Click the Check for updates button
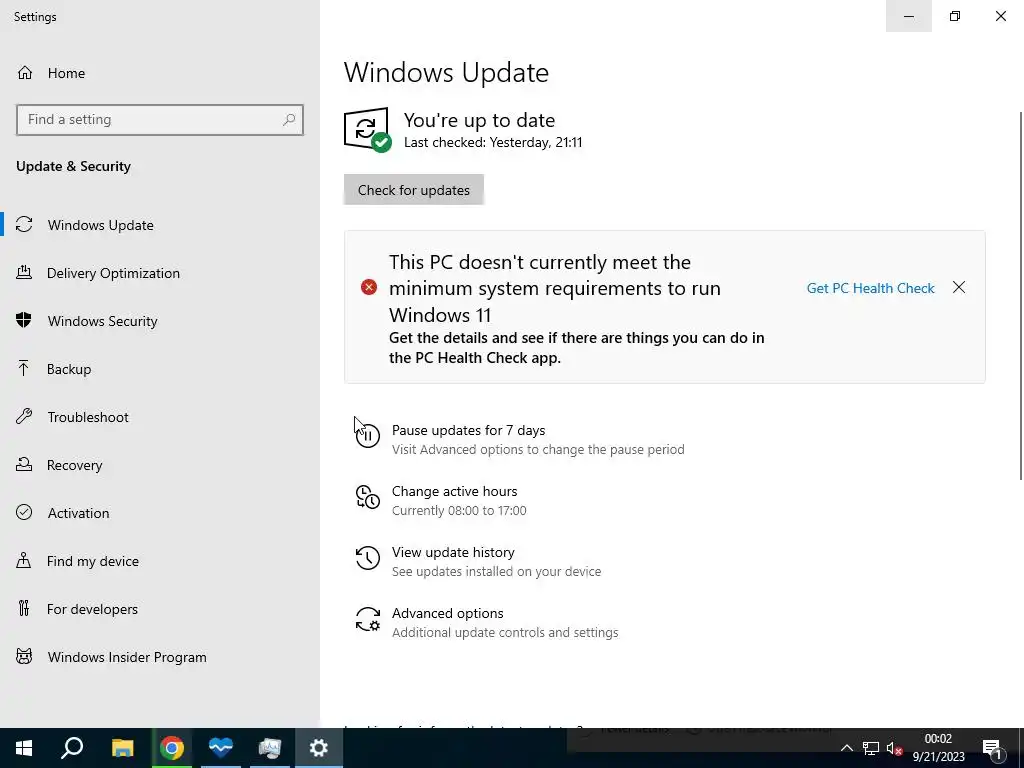 [413, 190]
